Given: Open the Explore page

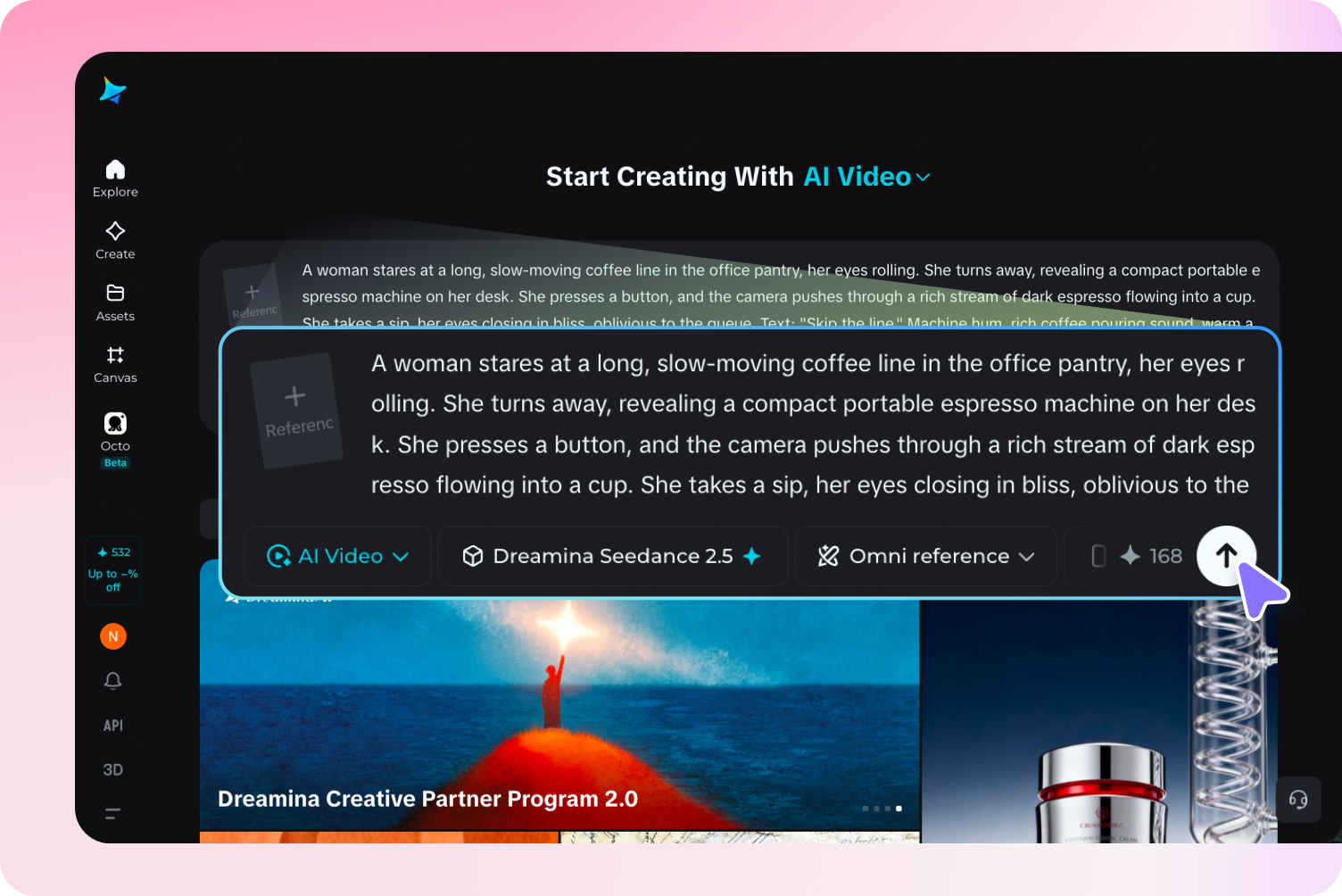Looking at the screenshot, I should tap(115, 178).
